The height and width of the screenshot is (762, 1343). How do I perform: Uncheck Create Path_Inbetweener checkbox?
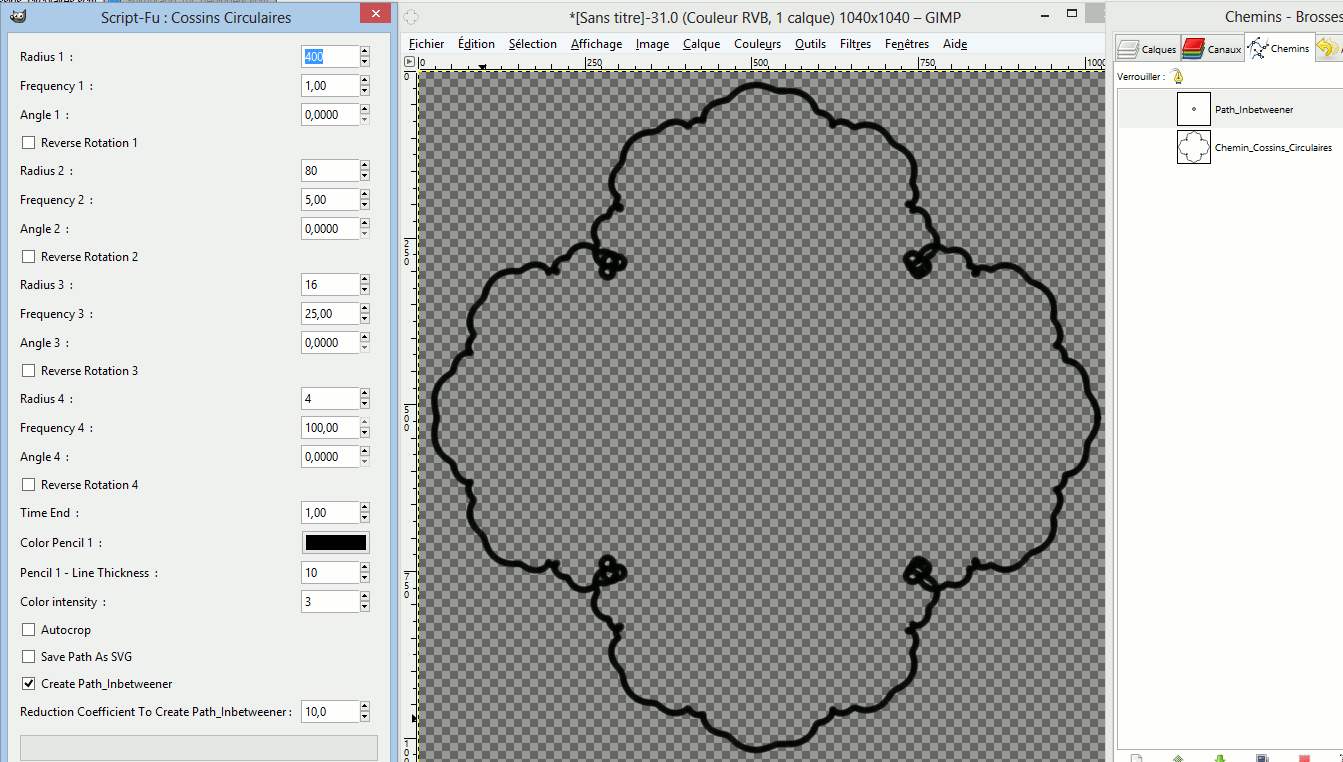[x=28, y=684]
